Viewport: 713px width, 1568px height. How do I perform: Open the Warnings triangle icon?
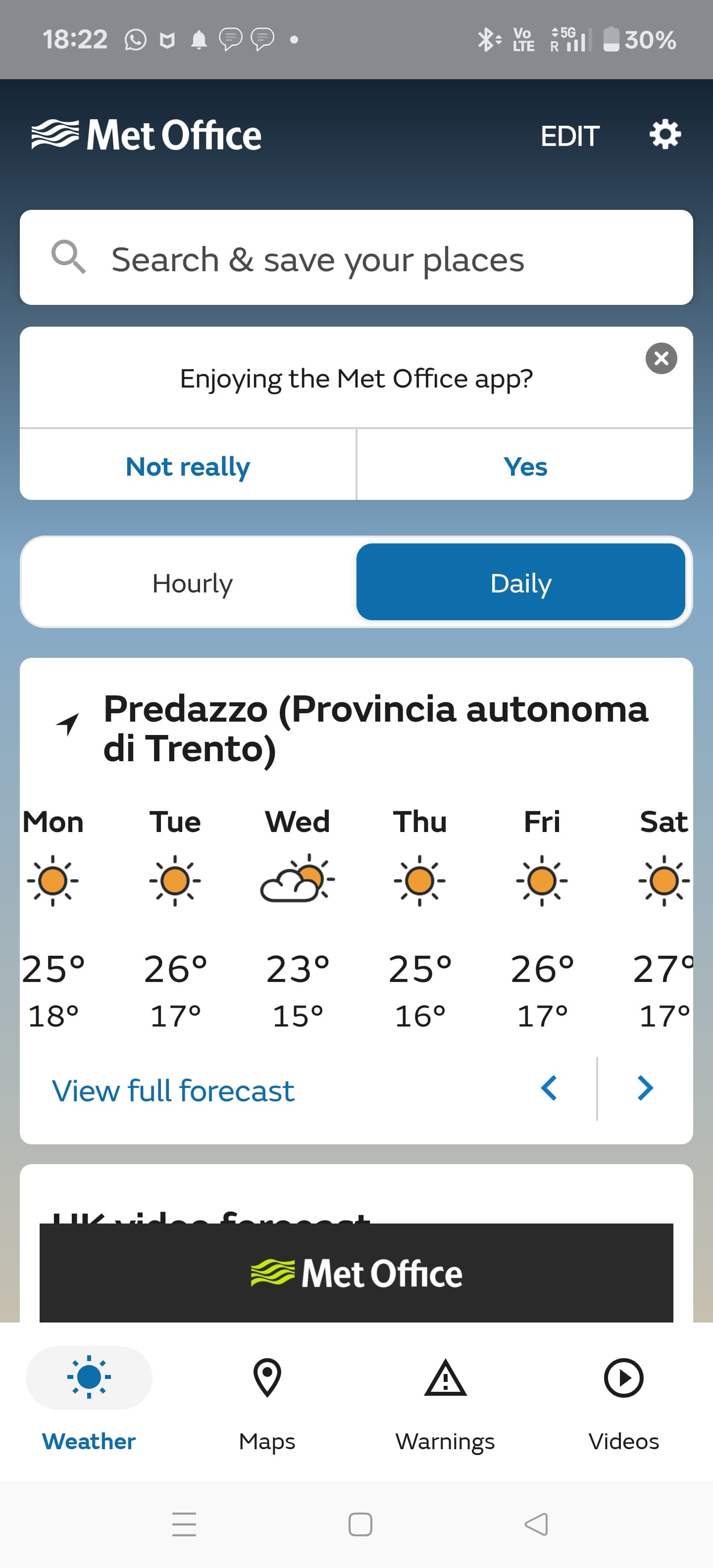coord(445,1377)
